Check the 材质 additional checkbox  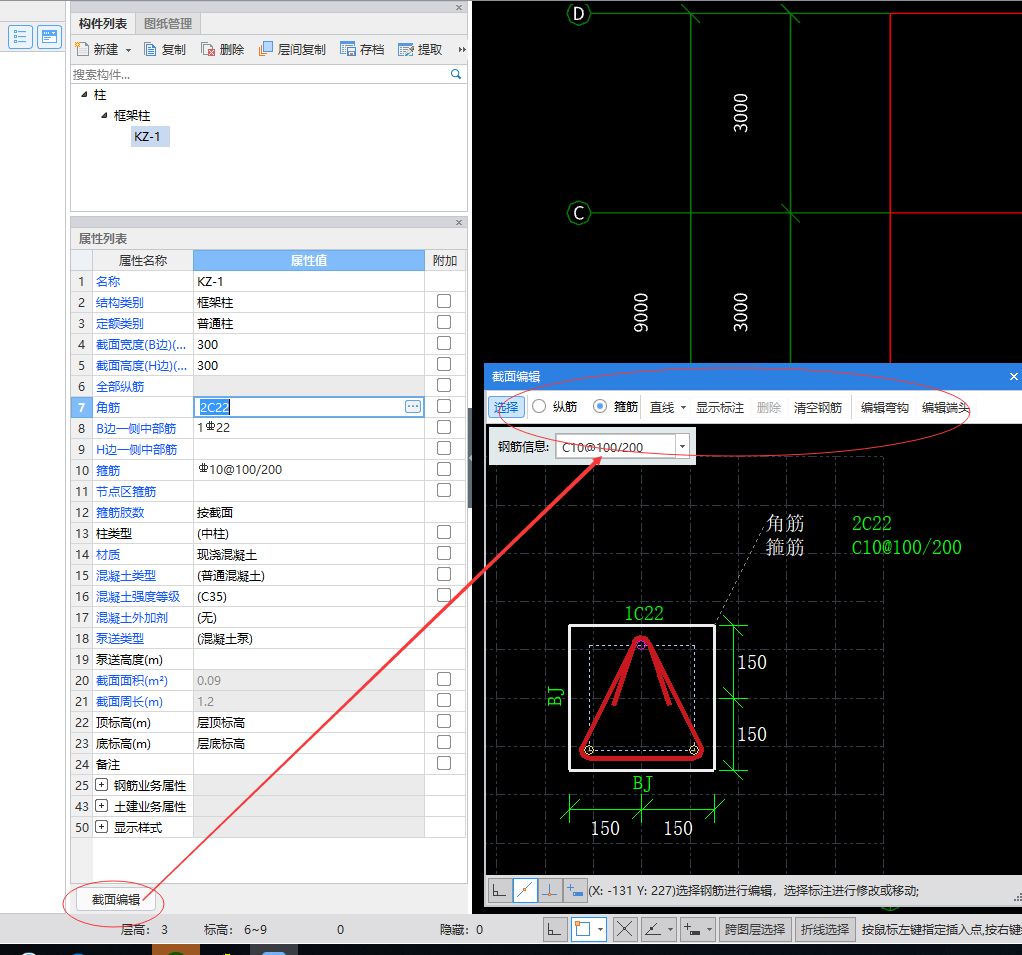pyautogui.click(x=444, y=553)
